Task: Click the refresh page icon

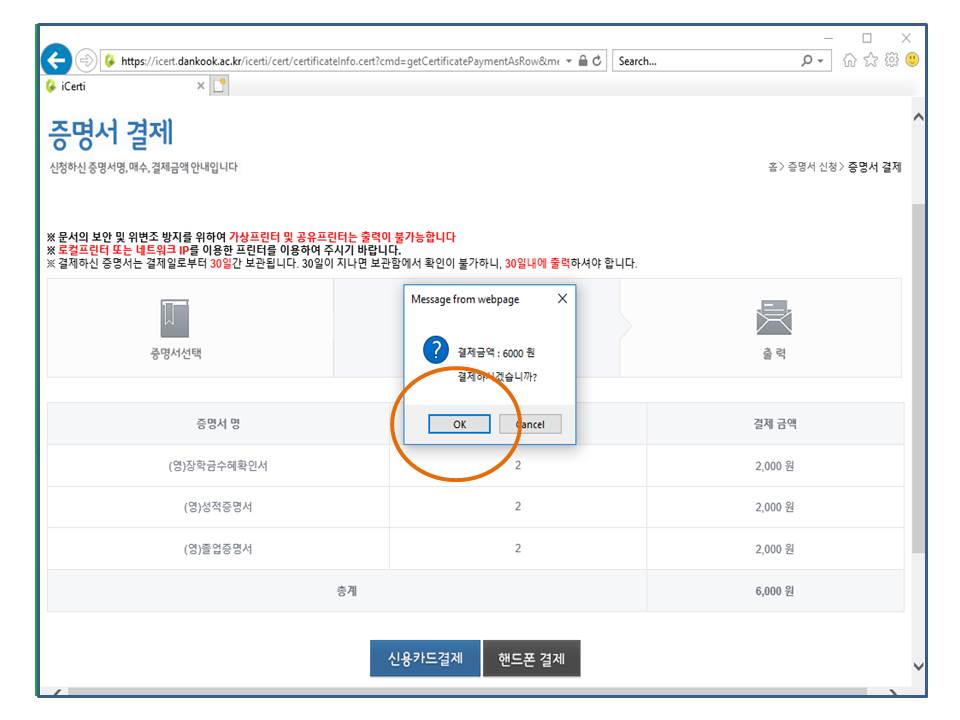Action: 597,61
